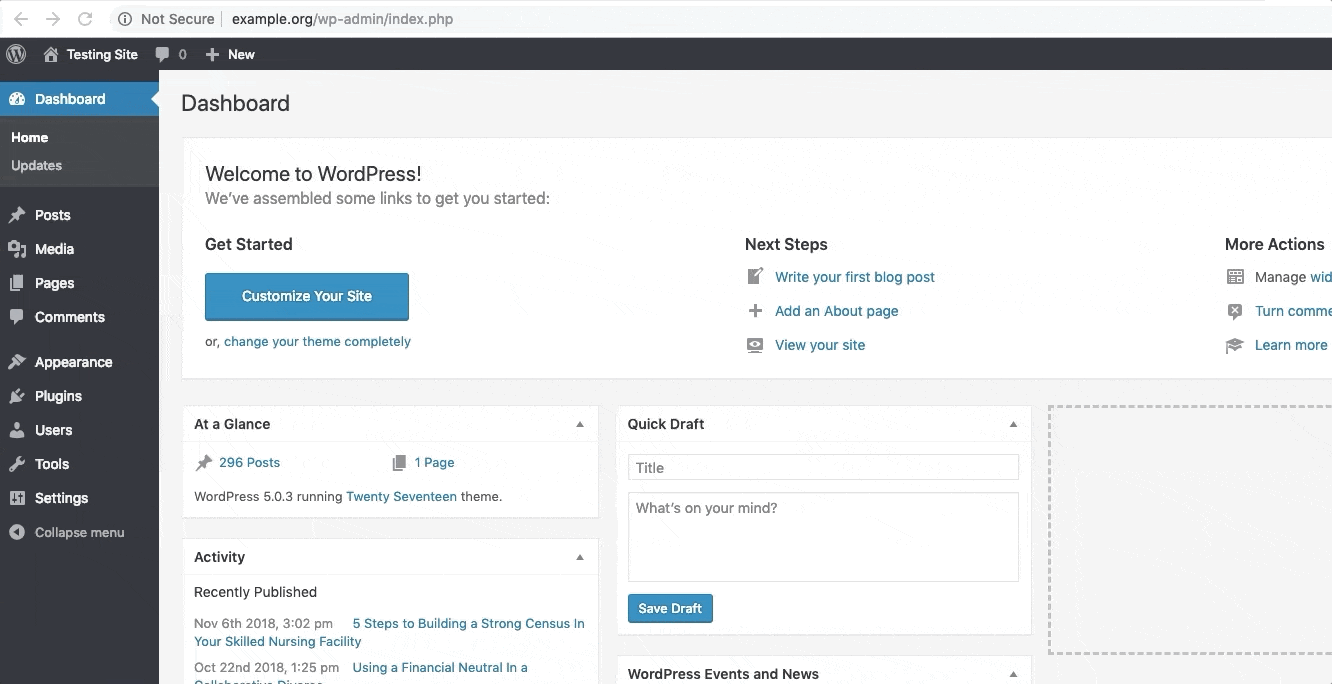The width and height of the screenshot is (1332, 684).
Task: Click the Posts pushpin icon in sidebar
Action: click(x=17, y=215)
